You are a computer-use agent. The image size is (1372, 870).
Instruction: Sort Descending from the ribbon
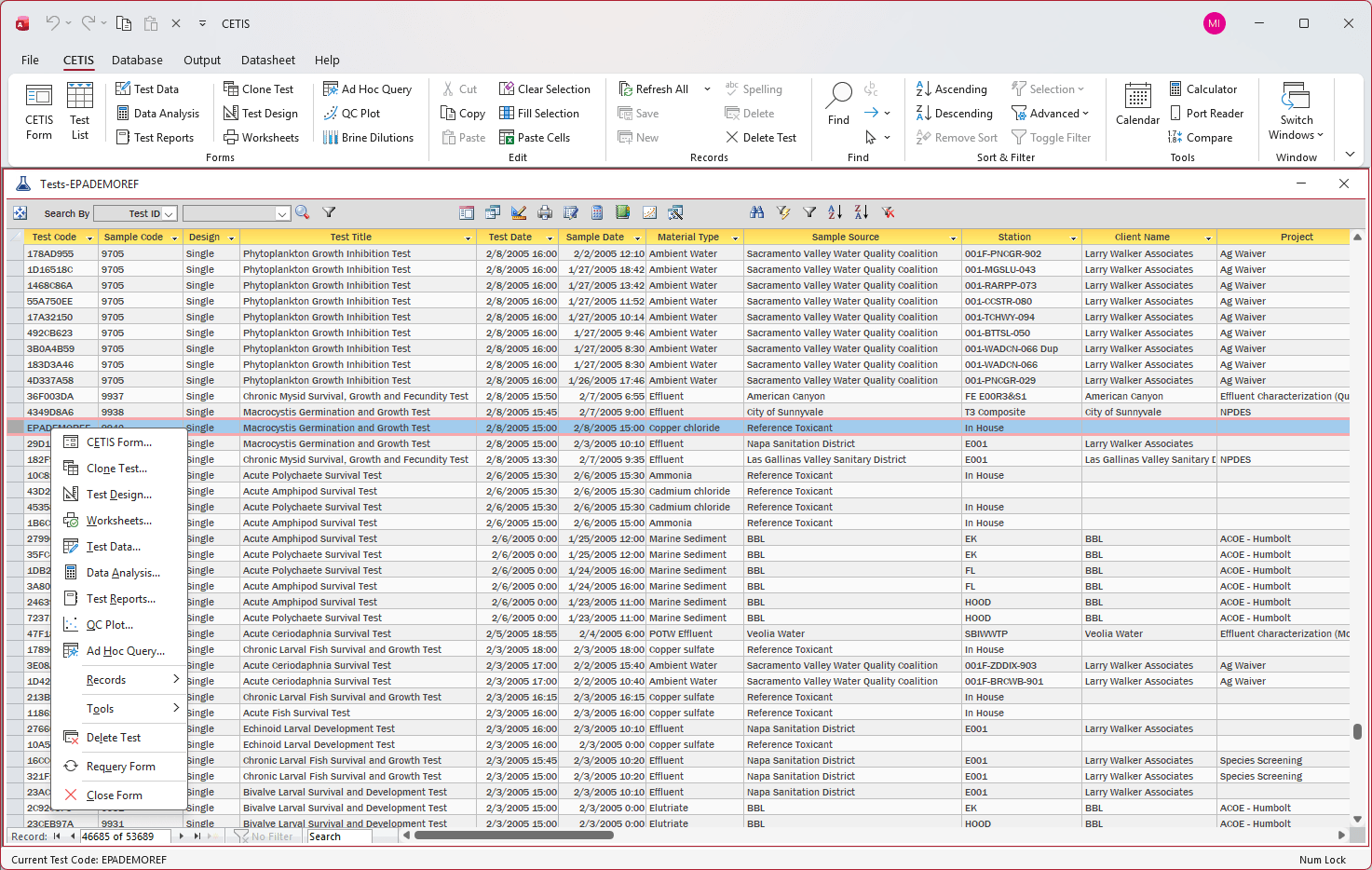[954, 114]
